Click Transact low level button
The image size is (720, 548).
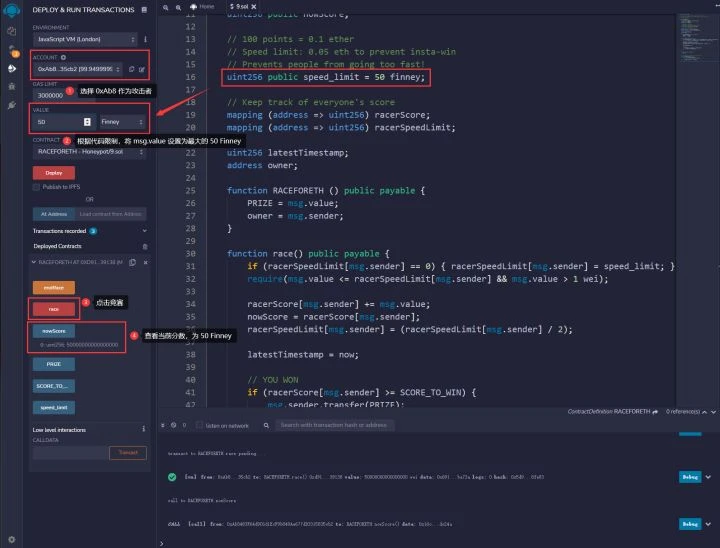pyautogui.click(x=128, y=452)
